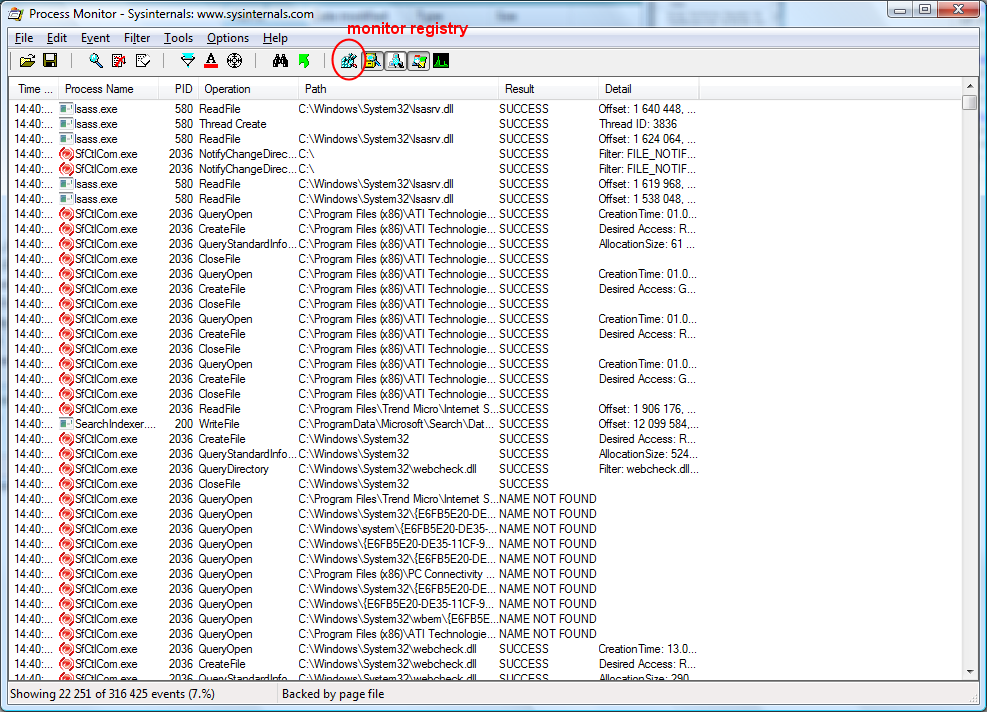Click the SearchIndexer process icon
The width and height of the screenshot is (987, 712).
(65, 424)
